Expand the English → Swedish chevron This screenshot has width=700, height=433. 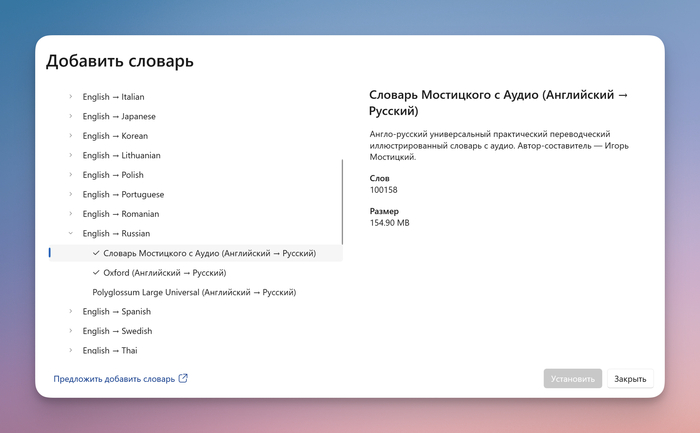(x=70, y=331)
